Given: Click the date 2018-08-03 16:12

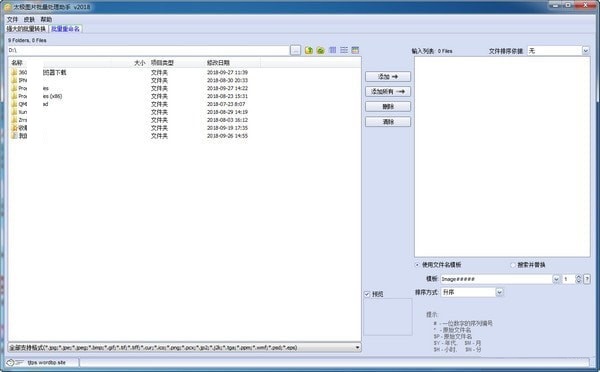Looking at the screenshot, I should tap(227, 120).
